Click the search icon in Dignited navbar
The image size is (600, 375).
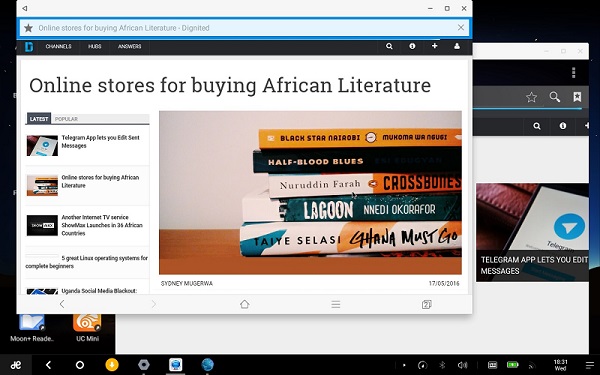click(x=389, y=46)
